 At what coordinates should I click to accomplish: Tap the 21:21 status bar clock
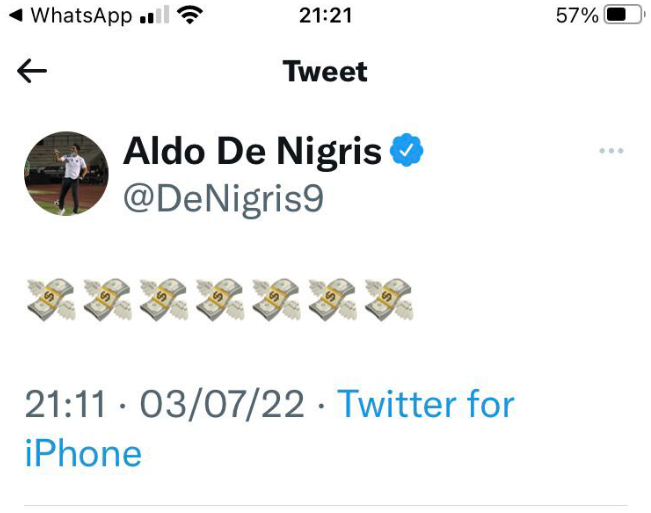pos(325,16)
